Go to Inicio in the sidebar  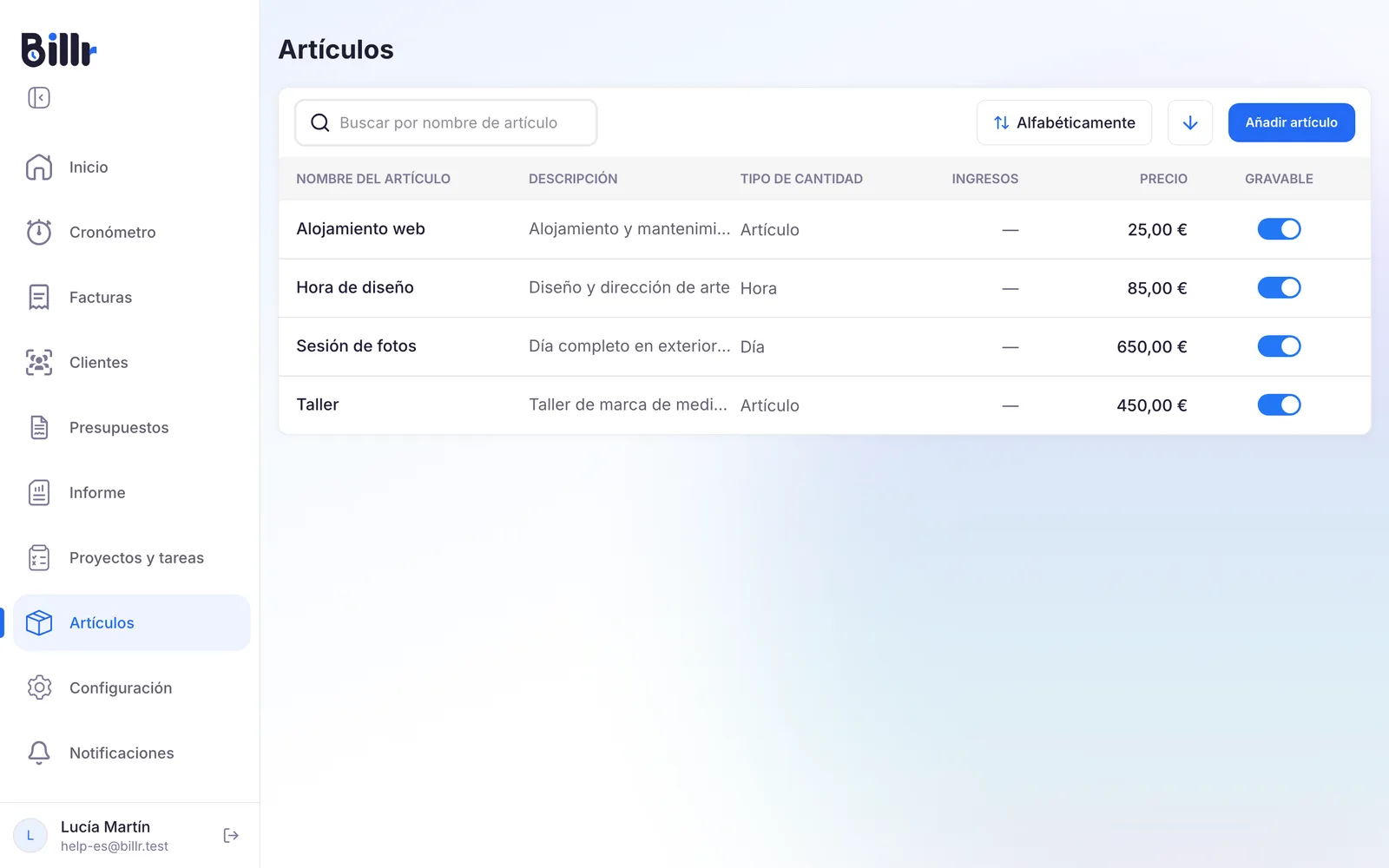click(x=132, y=167)
